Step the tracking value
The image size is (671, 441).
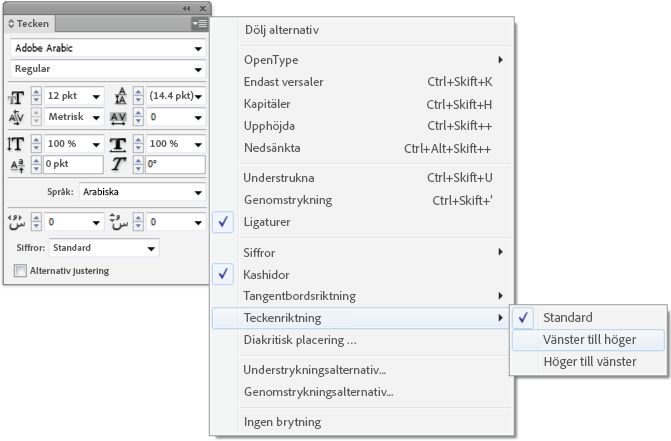(x=138, y=117)
